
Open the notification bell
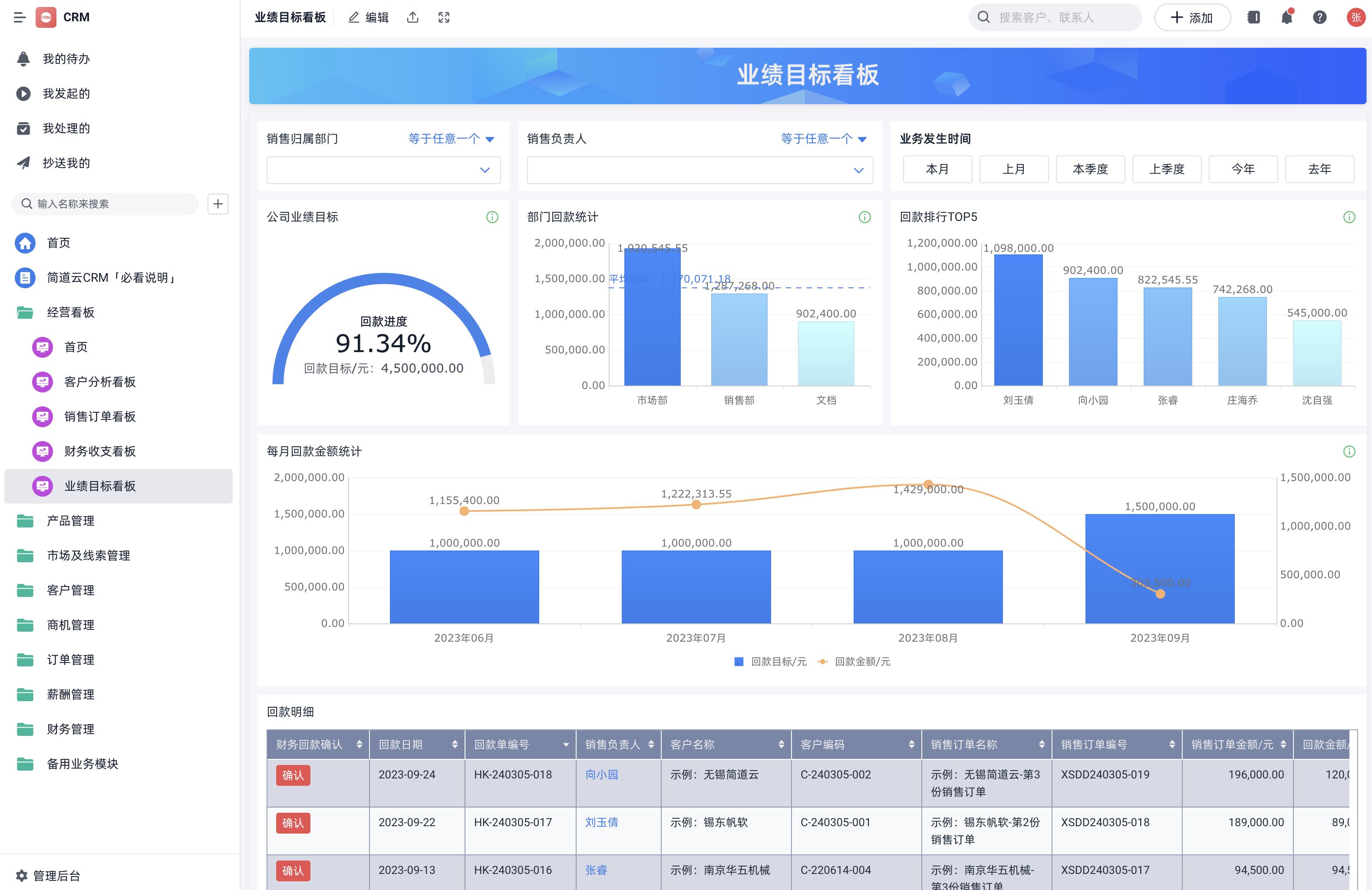tap(1286, 17)
